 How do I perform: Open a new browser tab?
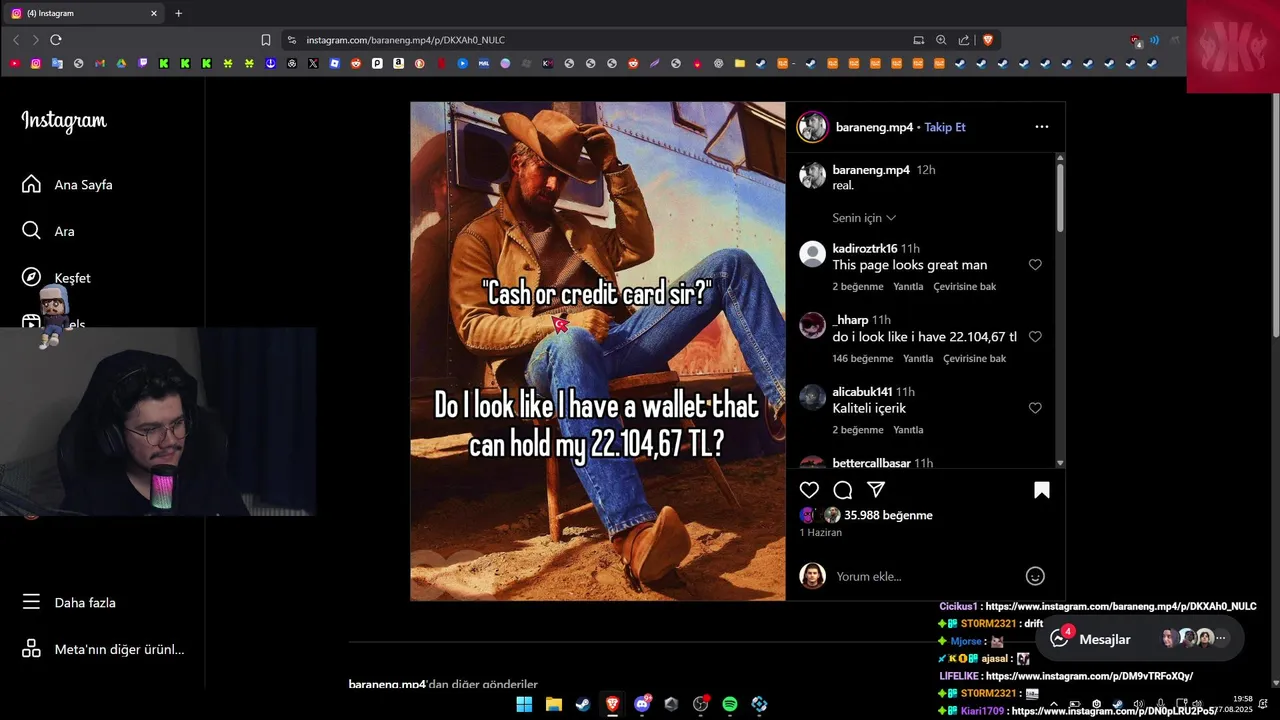point(178,13)
